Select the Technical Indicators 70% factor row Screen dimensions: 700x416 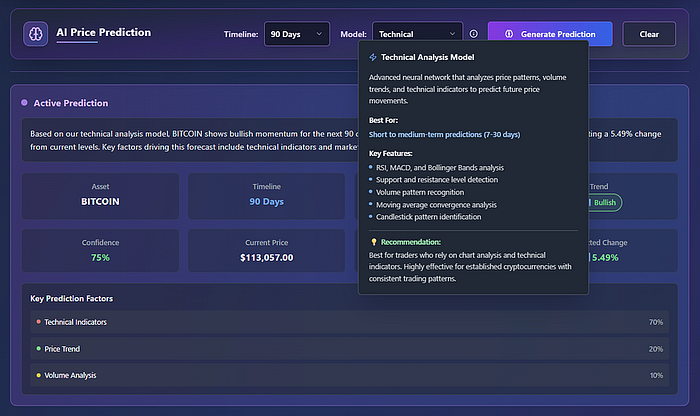(350, 322)
